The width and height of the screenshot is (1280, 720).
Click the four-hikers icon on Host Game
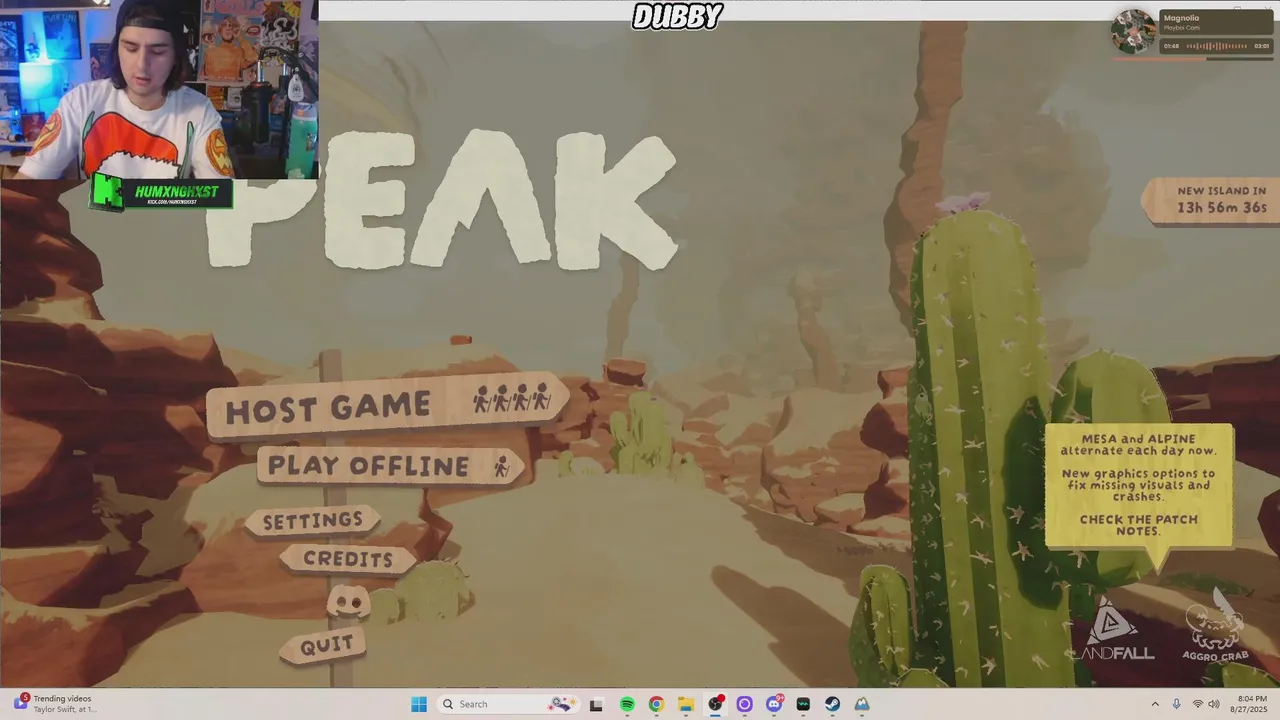click(512, 401)
